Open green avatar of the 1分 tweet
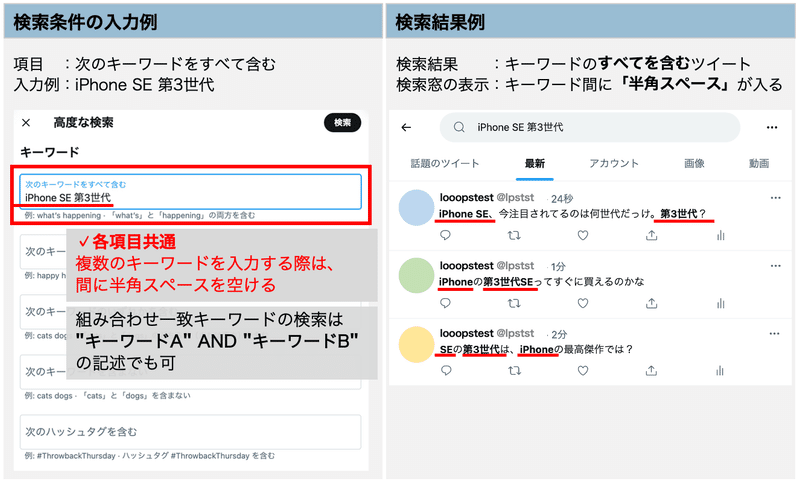800x484 pixels. [x=416, y=275]
